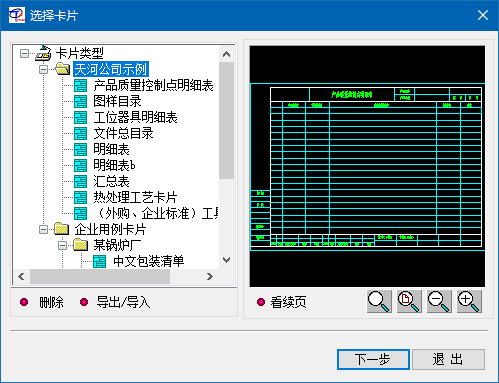
Task: Click the 下一步 button
Action: (x=373, y=359)
